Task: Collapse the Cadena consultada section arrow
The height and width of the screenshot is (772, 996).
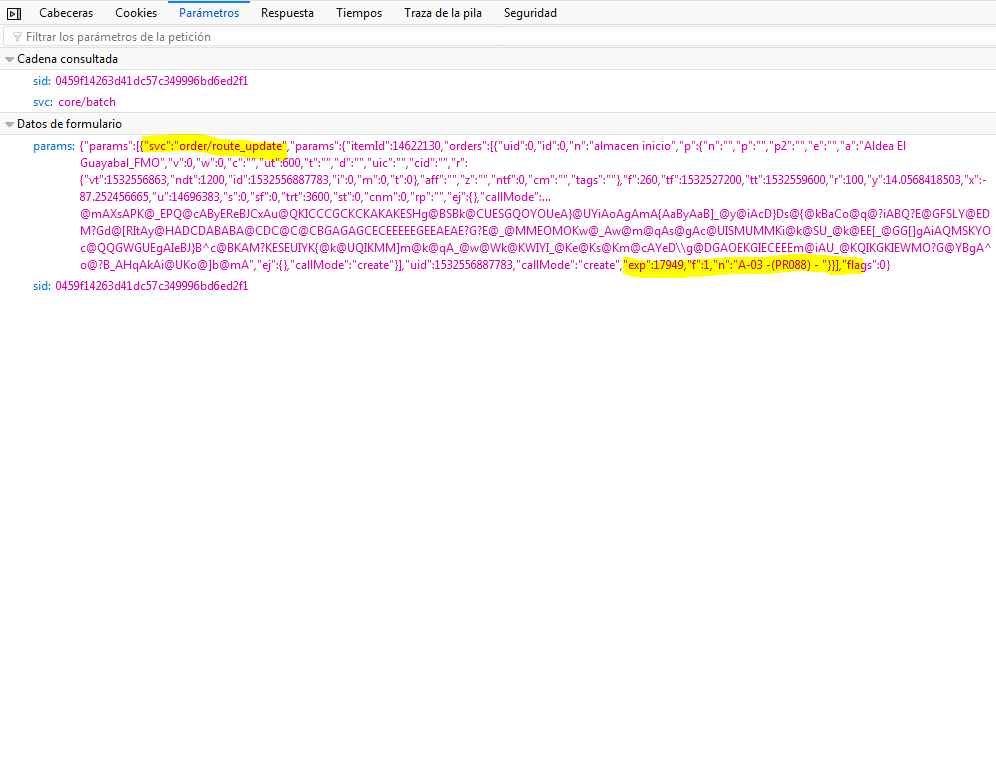Action: (x=9, y=60)
